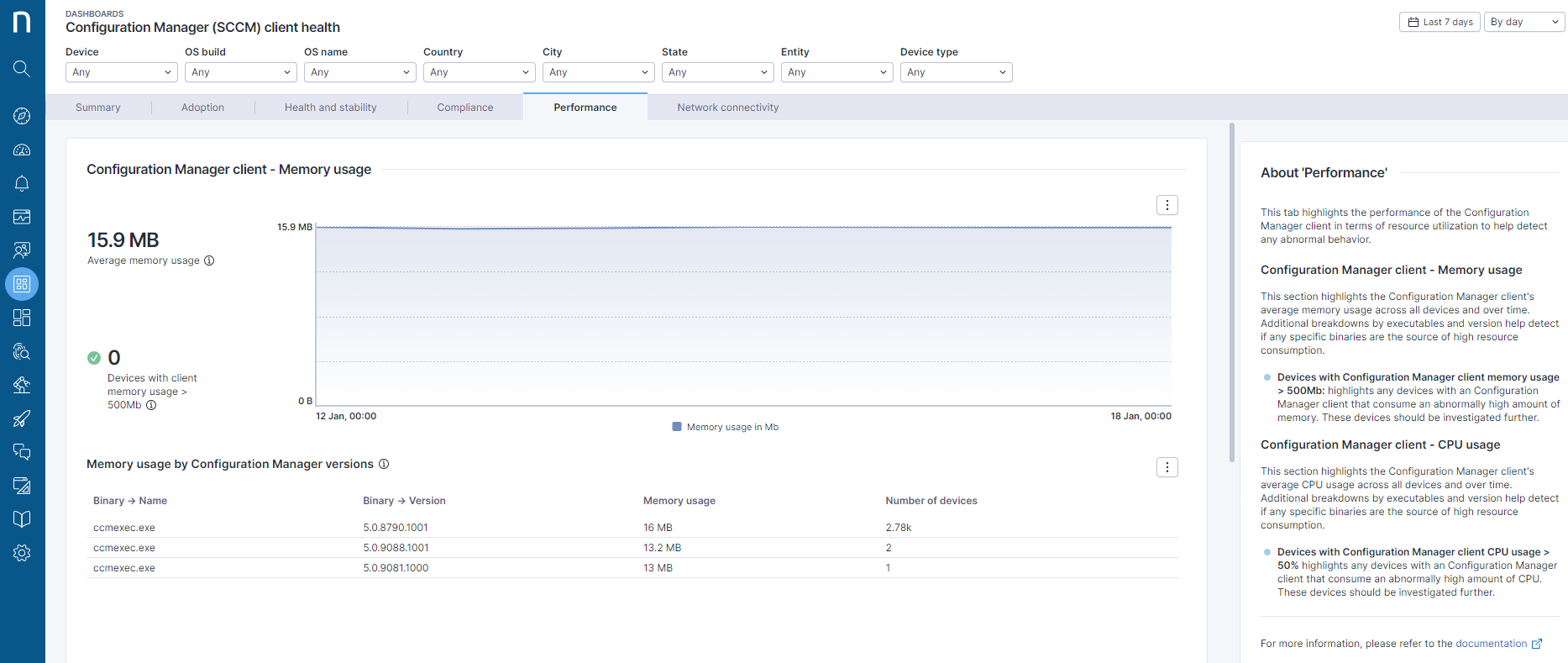
Task: Click the highlighted dashboards icon in sidebar
Action: point(22,284)
